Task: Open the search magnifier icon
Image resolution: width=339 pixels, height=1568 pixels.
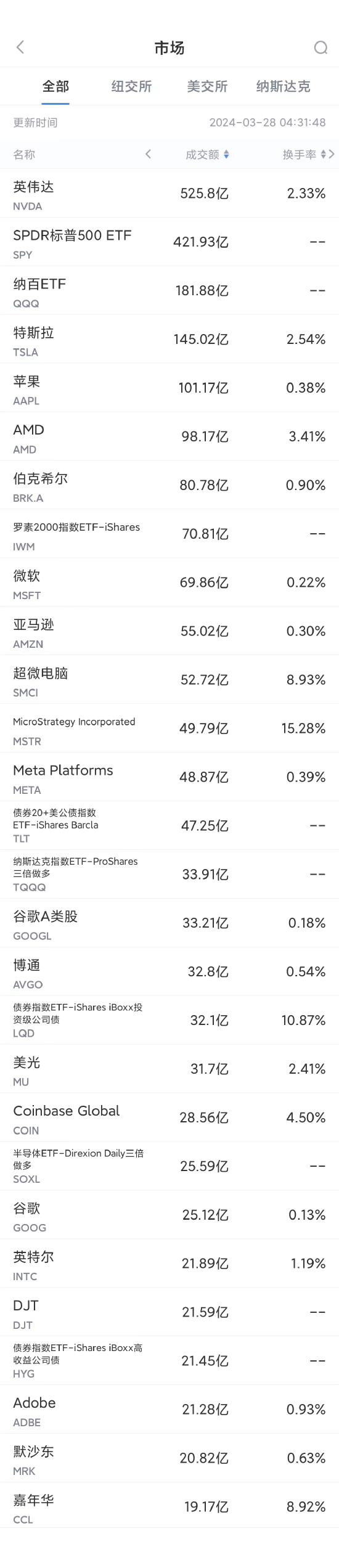Action: 321,47
